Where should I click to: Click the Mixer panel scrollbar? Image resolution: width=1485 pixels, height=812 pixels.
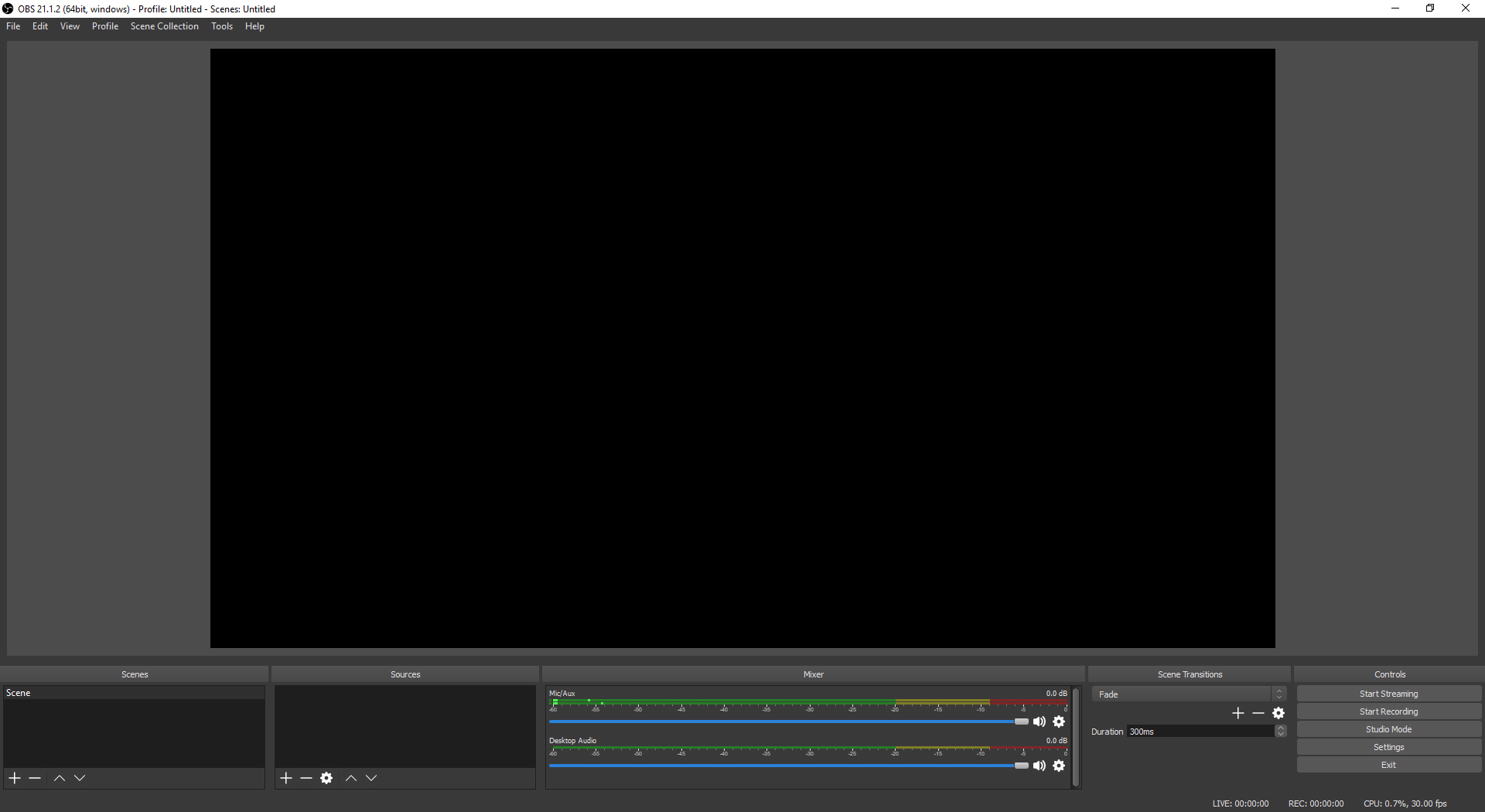tap(1076, 737)
